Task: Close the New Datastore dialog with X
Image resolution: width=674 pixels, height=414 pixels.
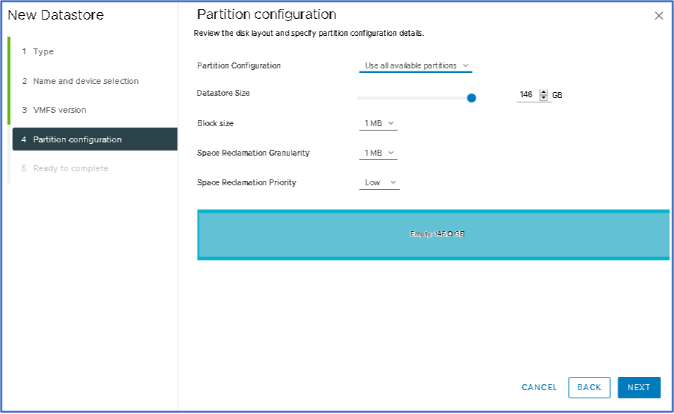Action: 658,16
